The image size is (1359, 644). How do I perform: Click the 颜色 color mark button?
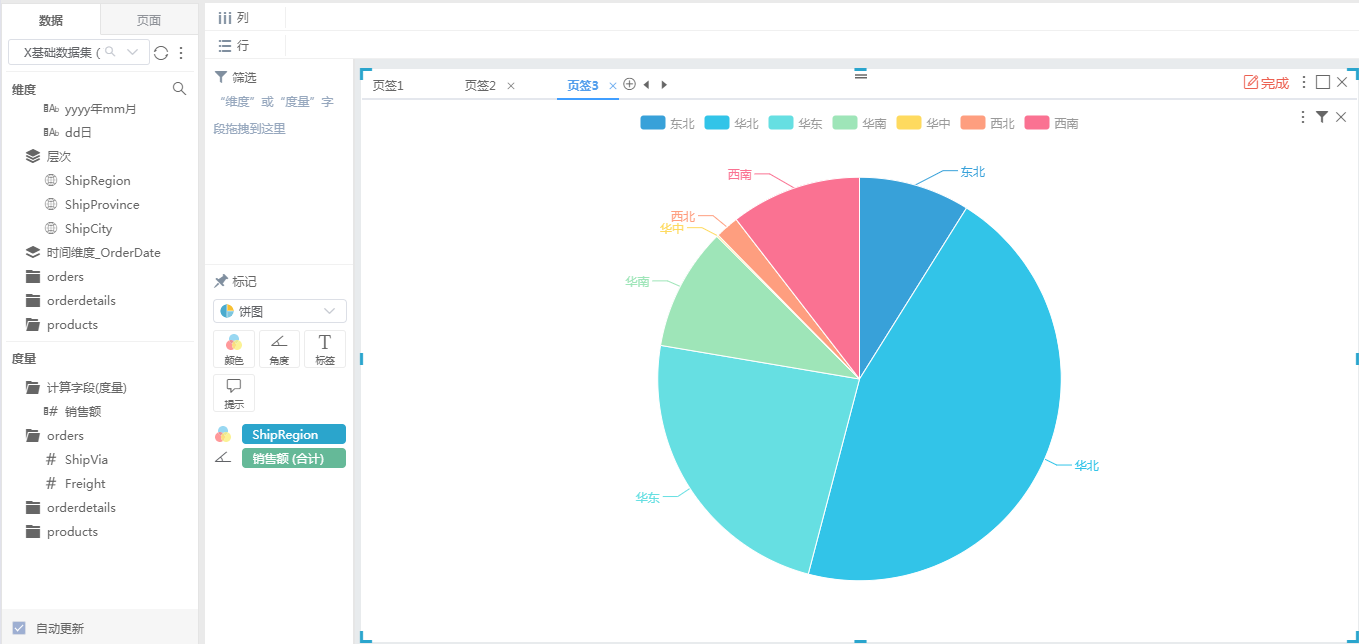(234, 348)
